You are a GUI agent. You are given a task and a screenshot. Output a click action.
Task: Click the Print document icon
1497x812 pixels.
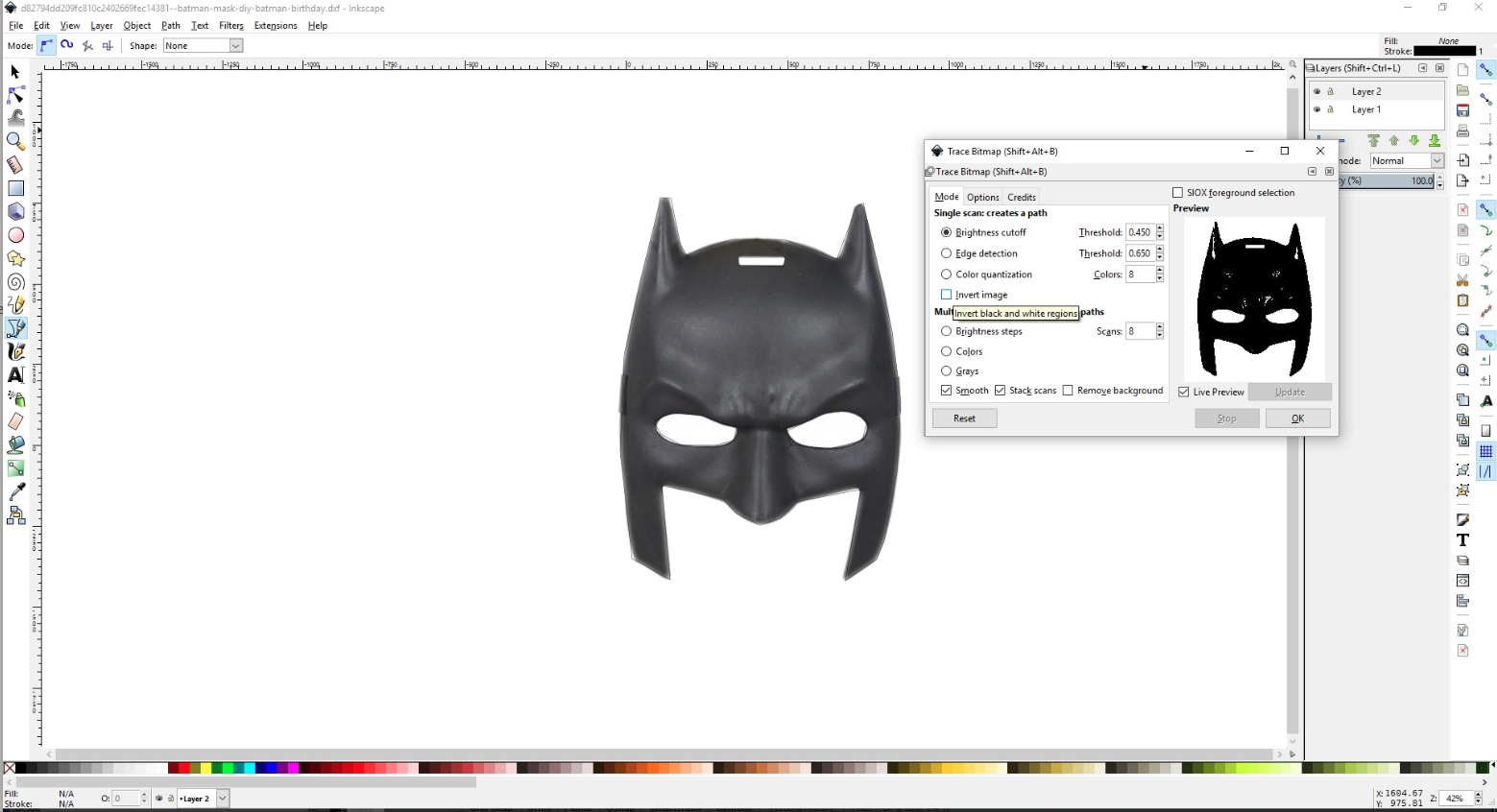(x=1462, y=131)
